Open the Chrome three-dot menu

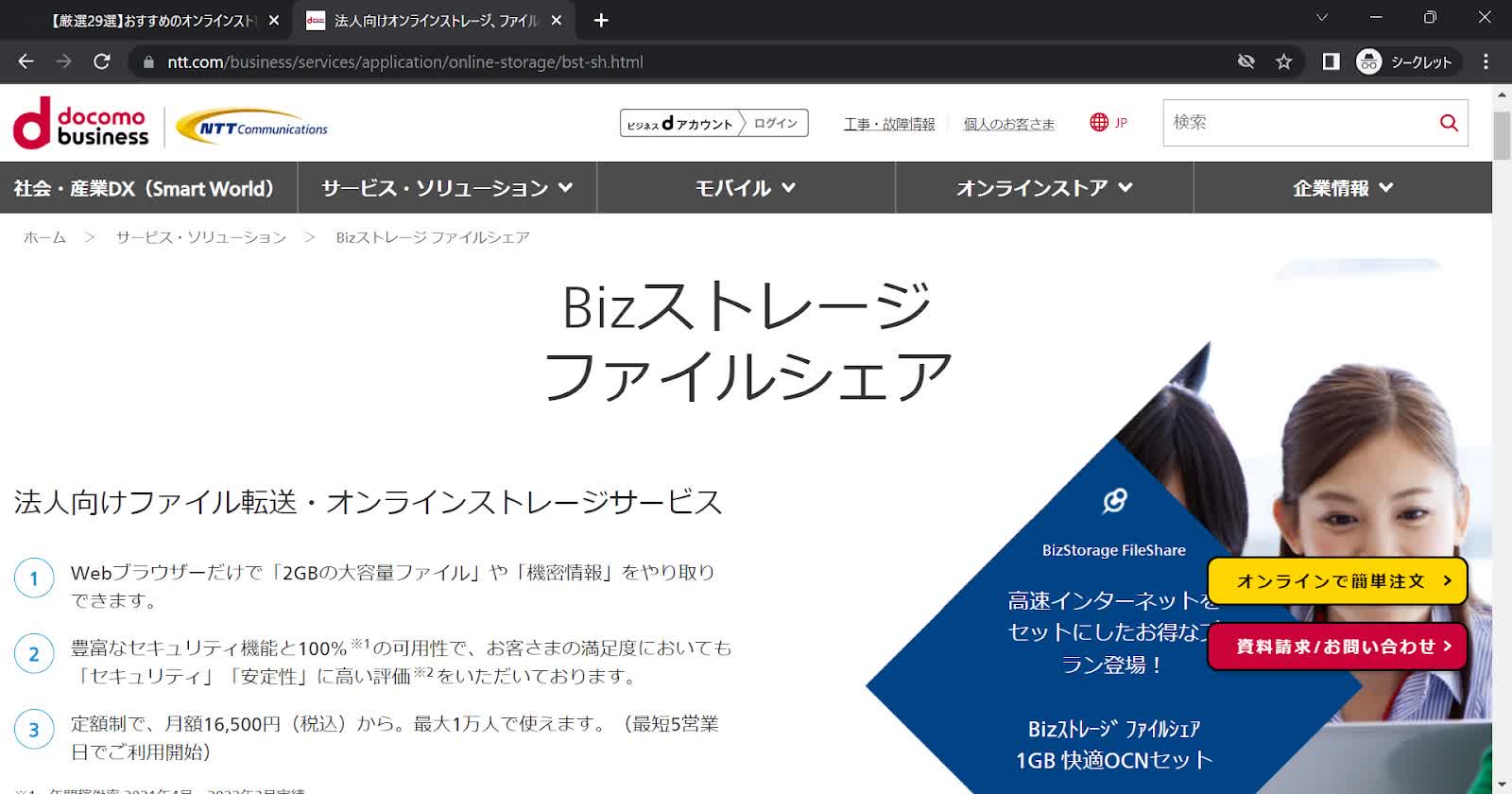1486,61
